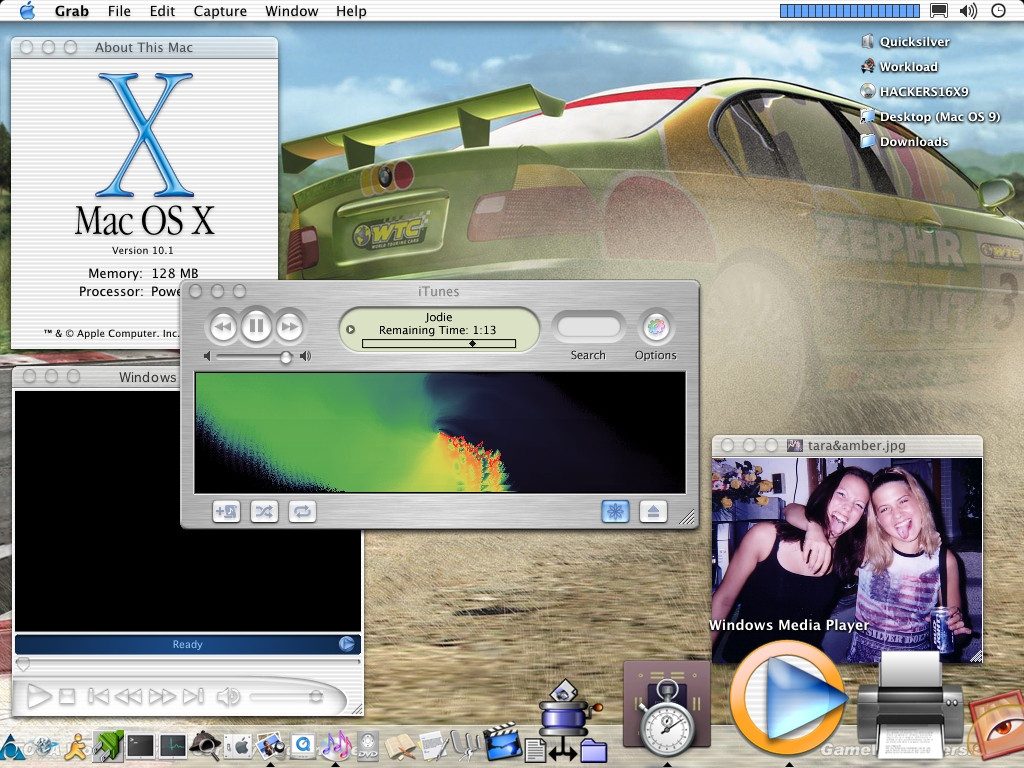This screenshot has height=768, width=1024.
Task: Select the Quicksilver desktop drive
Action: coord(905,41)
